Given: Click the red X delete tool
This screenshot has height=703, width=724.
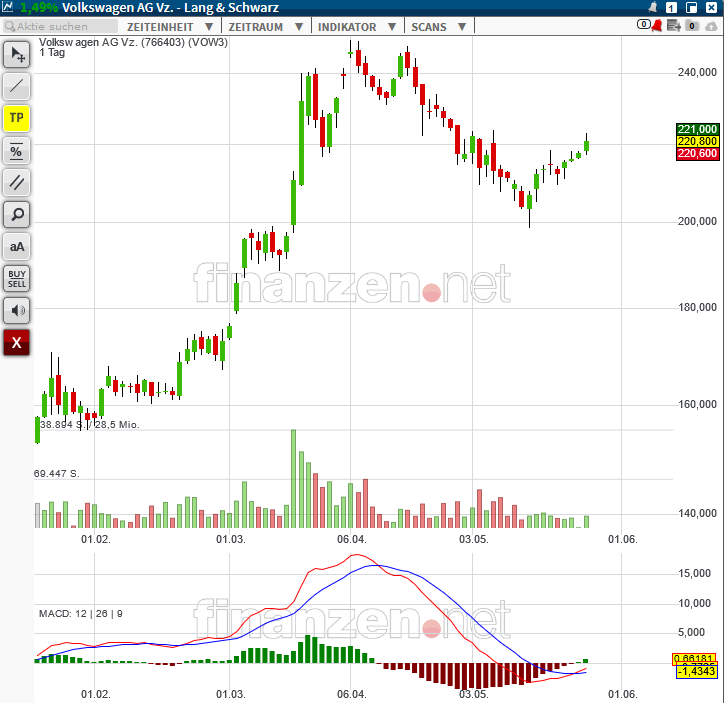Looking at the screenshot, I should point(17,342).
